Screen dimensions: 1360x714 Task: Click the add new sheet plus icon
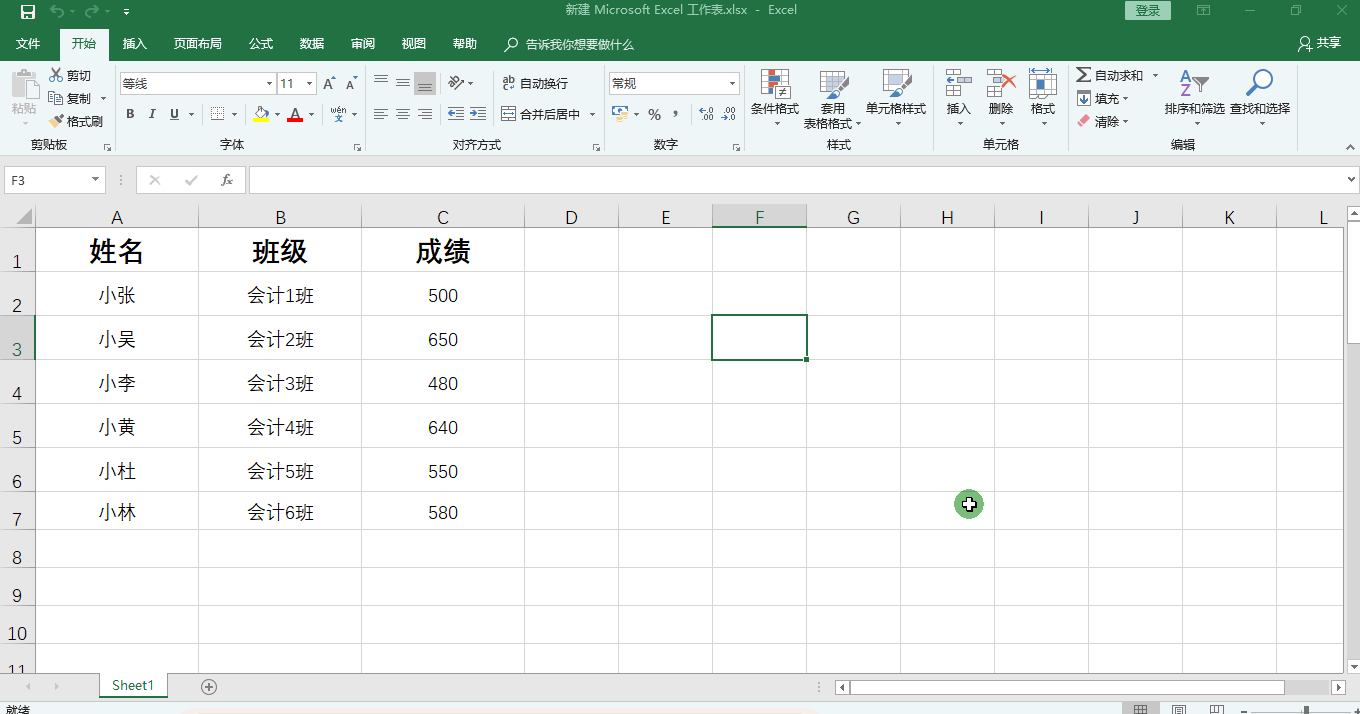[209, 686]
